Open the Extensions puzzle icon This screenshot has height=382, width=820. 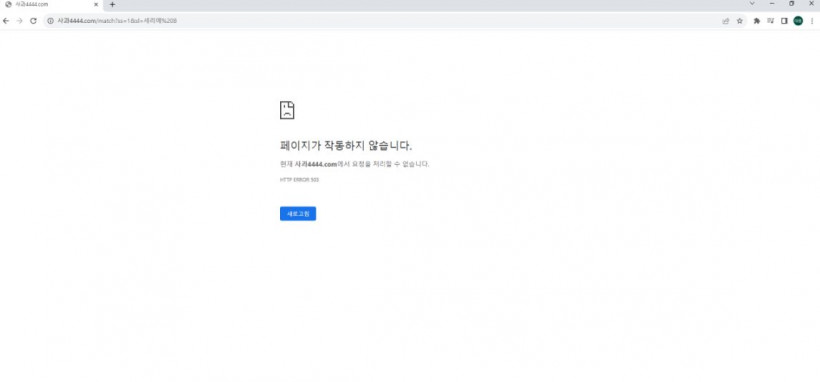(x=756, y=21)
